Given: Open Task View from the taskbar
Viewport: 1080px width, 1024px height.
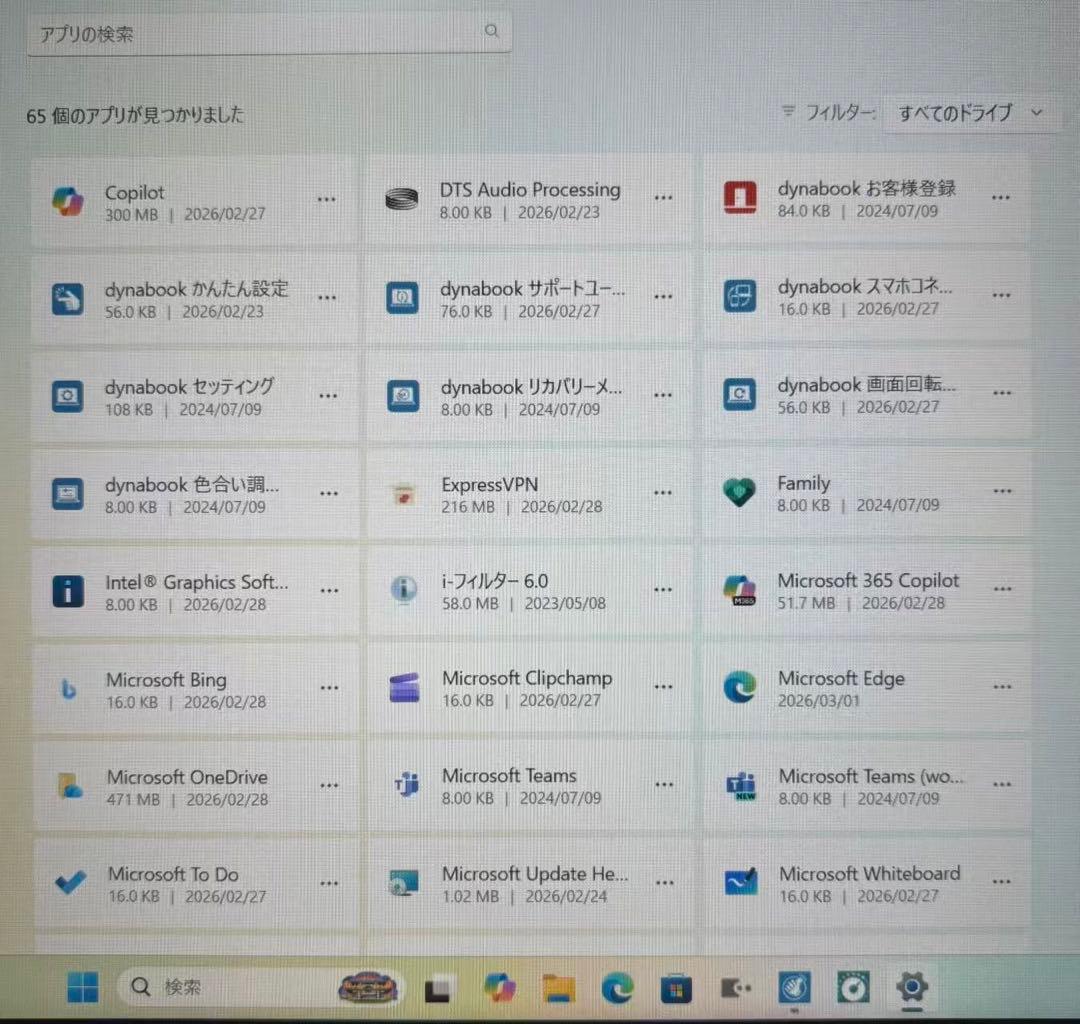Looking at the screenshot, I should [437, 990].
